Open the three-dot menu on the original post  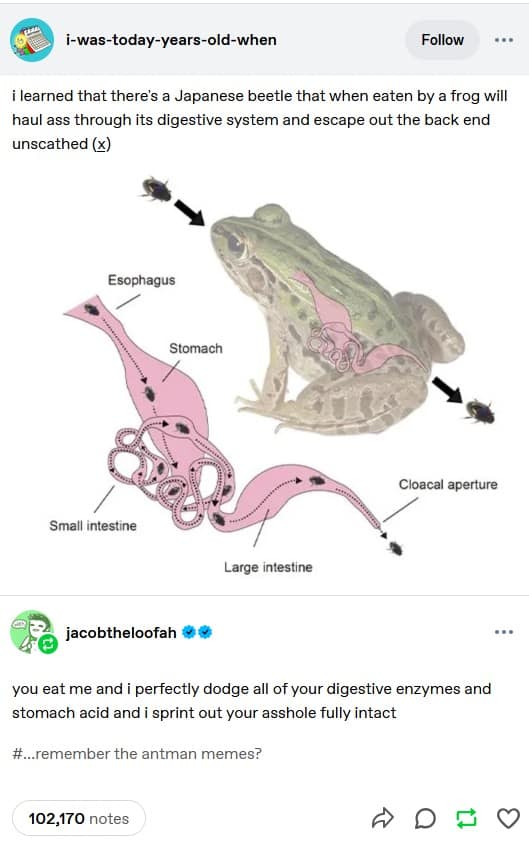pyautogui.click(x=504, y=40)
